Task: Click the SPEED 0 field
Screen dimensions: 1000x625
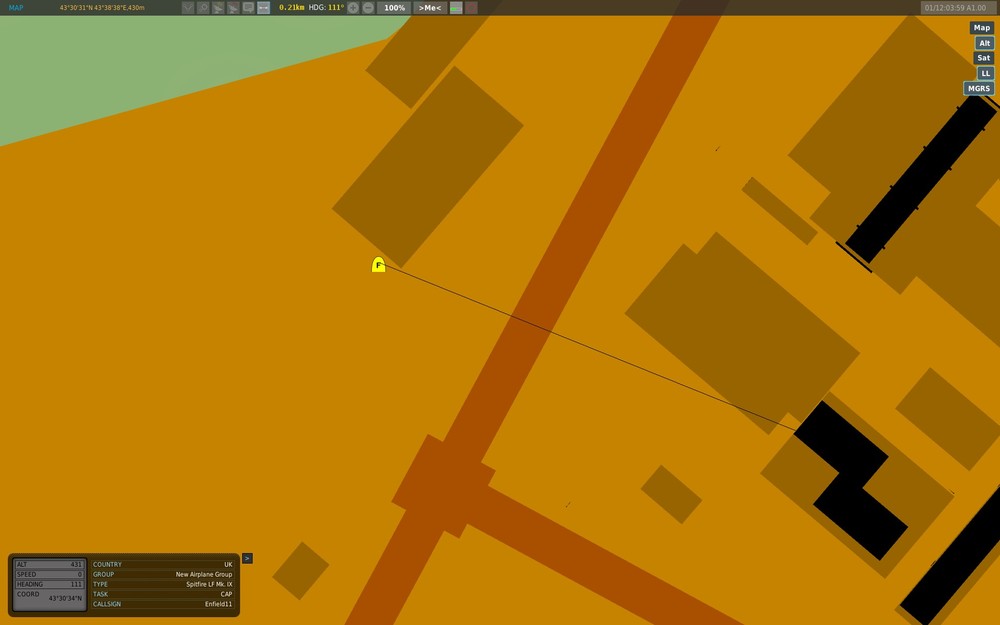Action: 50,575
